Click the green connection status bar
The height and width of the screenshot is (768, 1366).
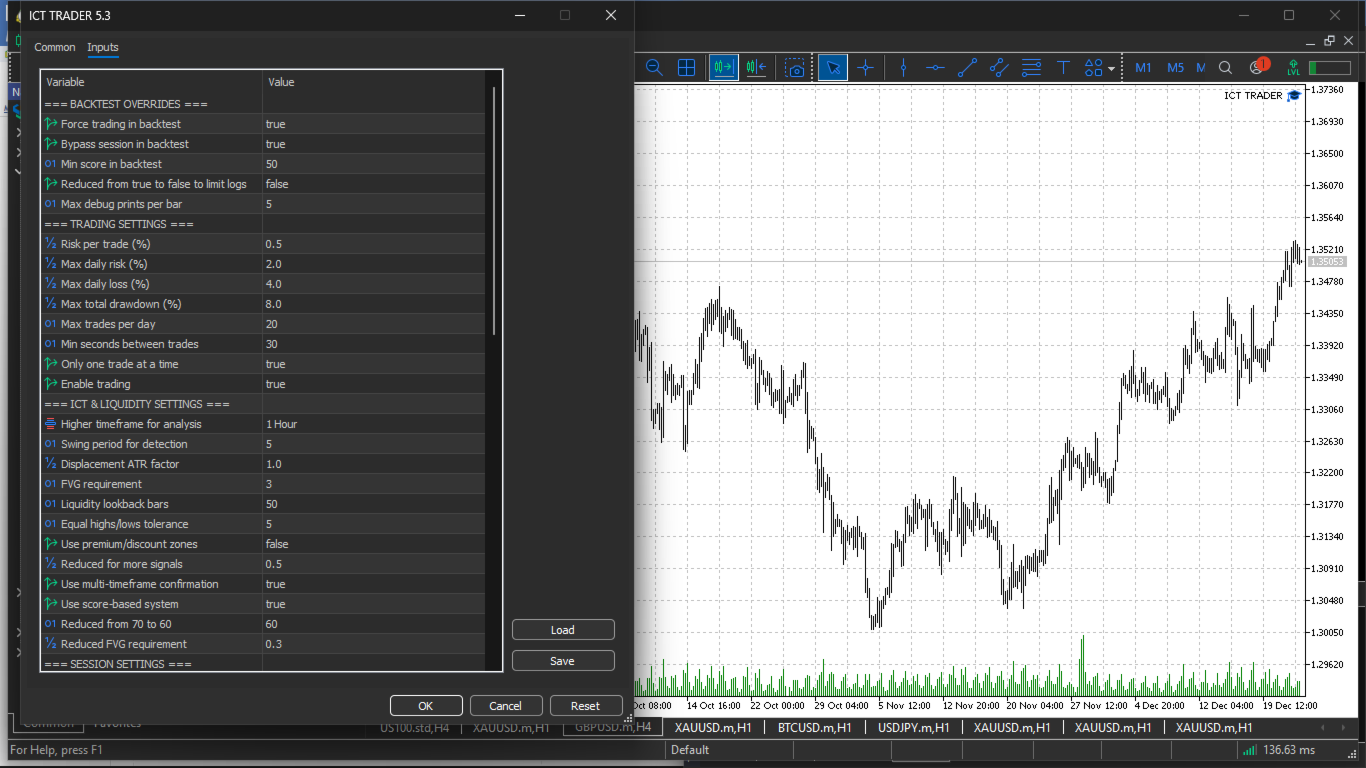(x=1329, y=68)
